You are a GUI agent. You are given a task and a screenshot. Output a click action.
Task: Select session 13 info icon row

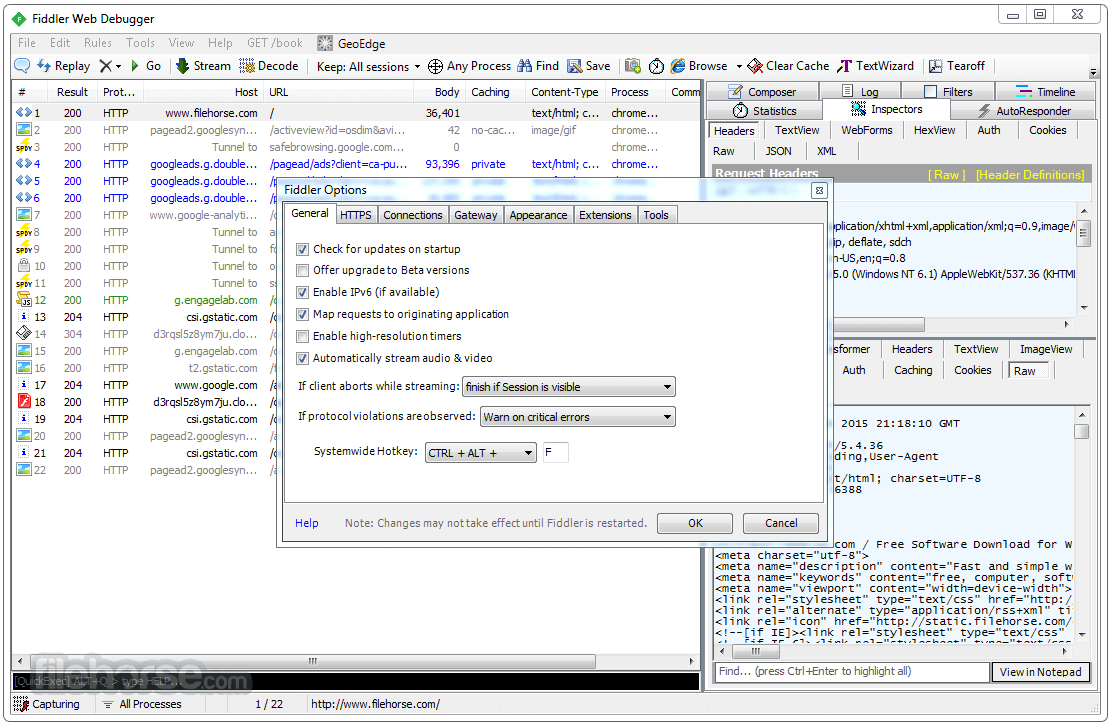23,317
